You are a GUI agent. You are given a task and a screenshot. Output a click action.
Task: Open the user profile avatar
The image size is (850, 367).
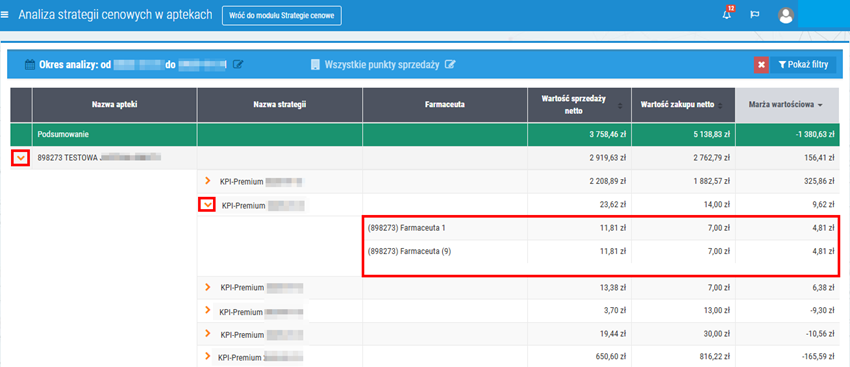click(785, 15)
